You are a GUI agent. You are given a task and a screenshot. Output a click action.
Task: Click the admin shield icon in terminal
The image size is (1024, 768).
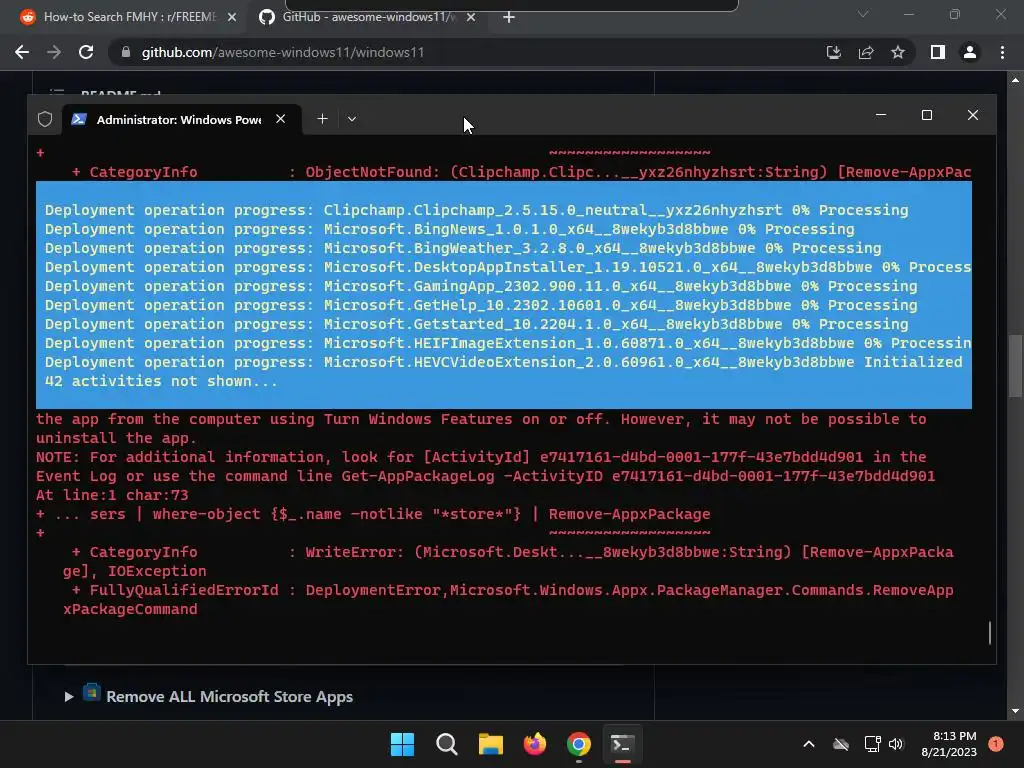click(x=44, y=119)
